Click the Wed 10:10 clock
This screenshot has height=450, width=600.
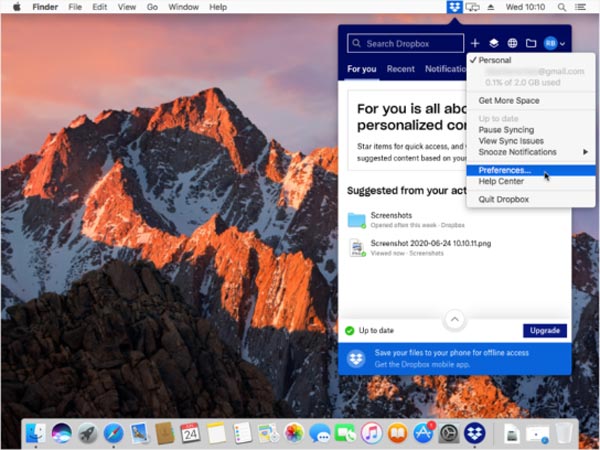pos(525,7)
